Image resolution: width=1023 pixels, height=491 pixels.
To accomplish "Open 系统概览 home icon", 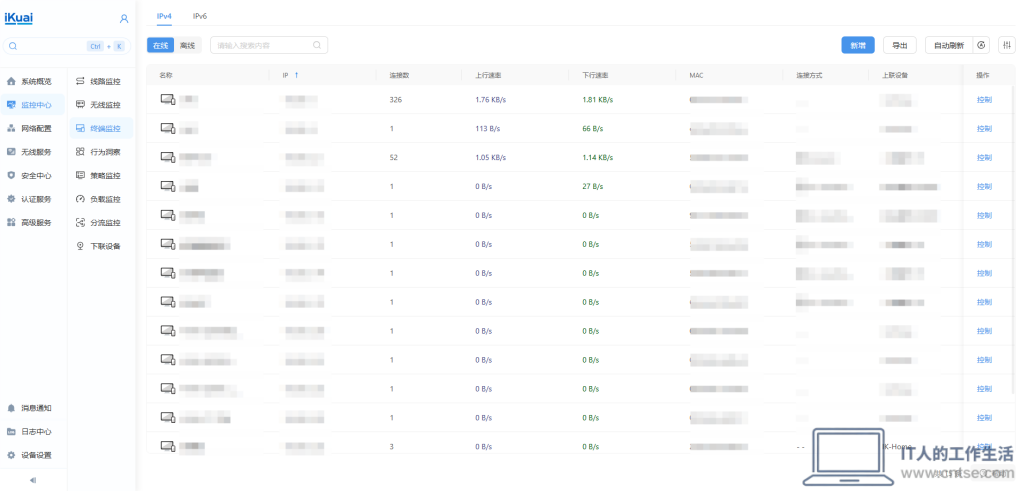I will [11, 82].
